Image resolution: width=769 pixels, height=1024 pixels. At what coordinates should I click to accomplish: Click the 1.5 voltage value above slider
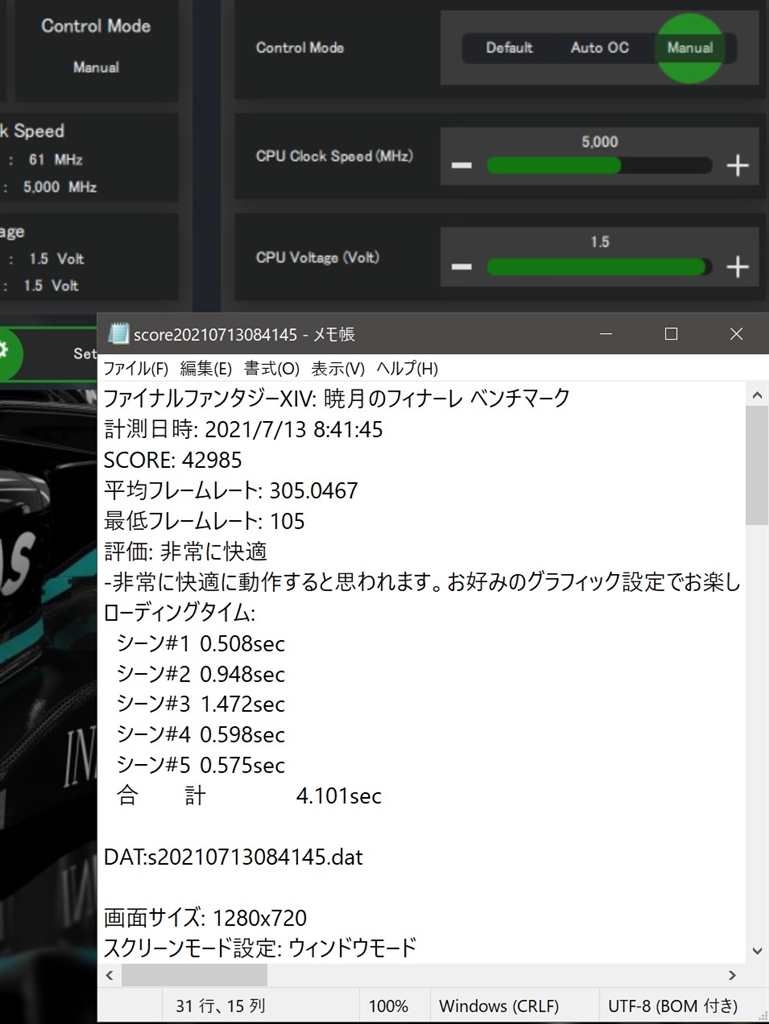pyautogui.click(x=599, y=242)
